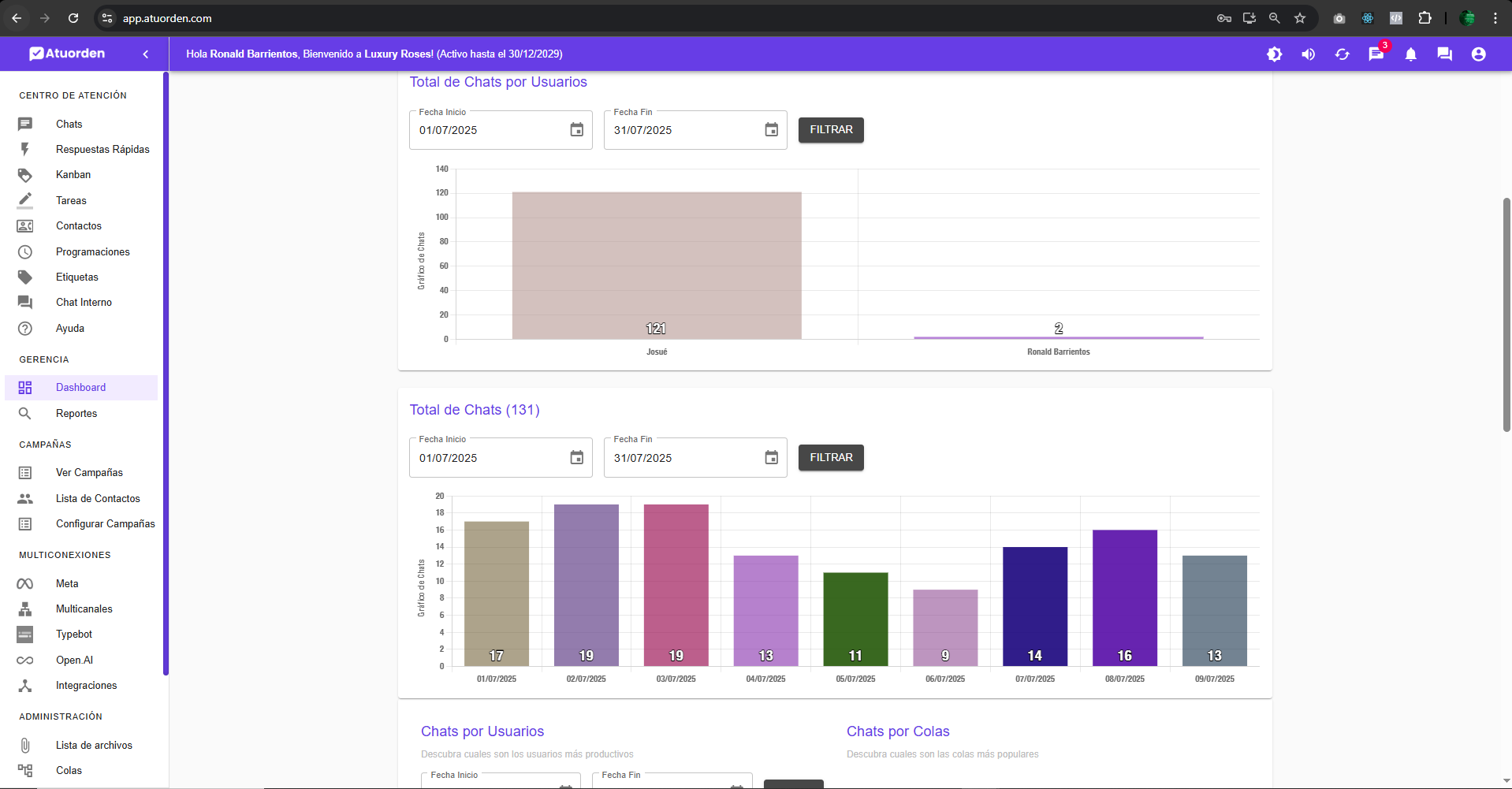Click FILTRAR button for Total de Chats por Usuarios
1512x789 pixels.
tap(831, 130)
